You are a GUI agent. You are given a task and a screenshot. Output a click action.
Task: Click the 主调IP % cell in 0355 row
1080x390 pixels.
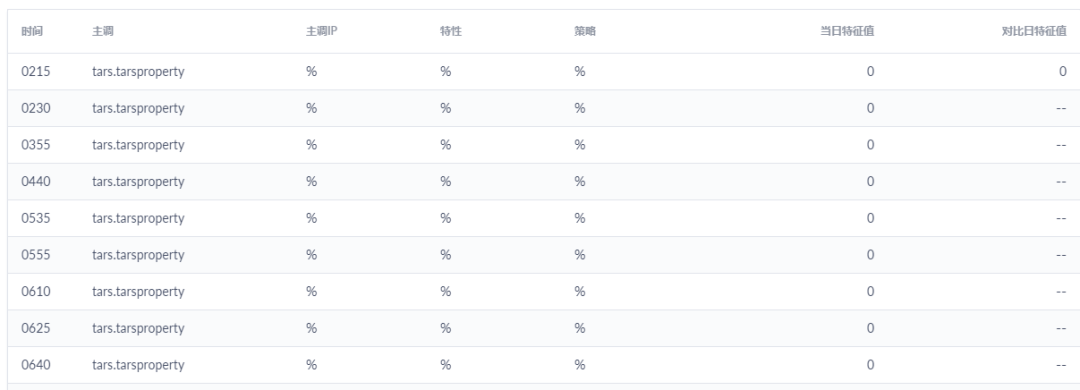coord(311,145)
